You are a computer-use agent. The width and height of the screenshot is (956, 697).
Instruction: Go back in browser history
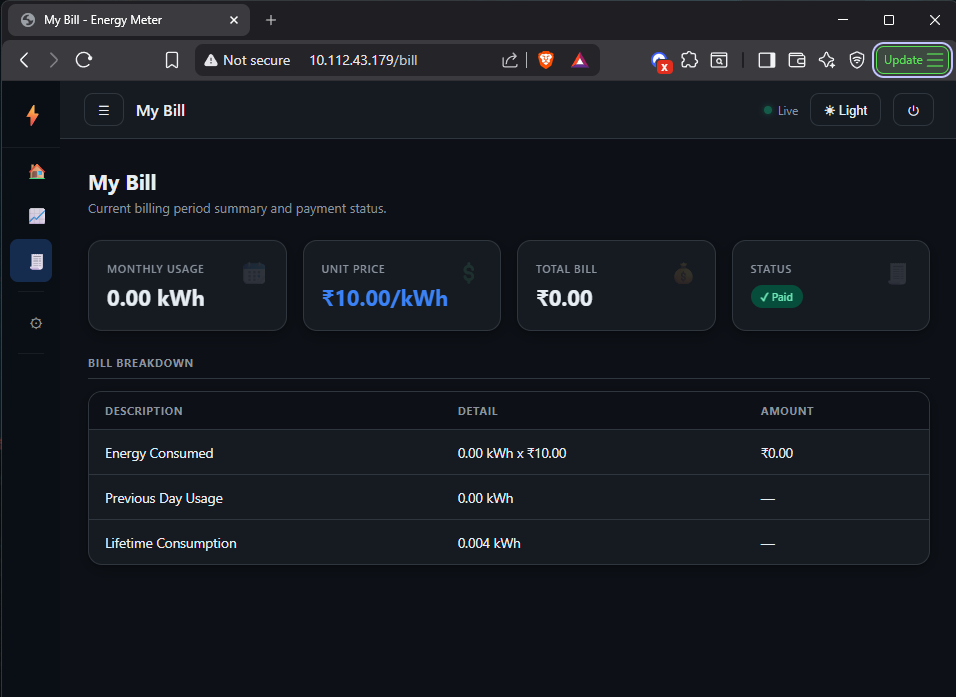[24, 60]
